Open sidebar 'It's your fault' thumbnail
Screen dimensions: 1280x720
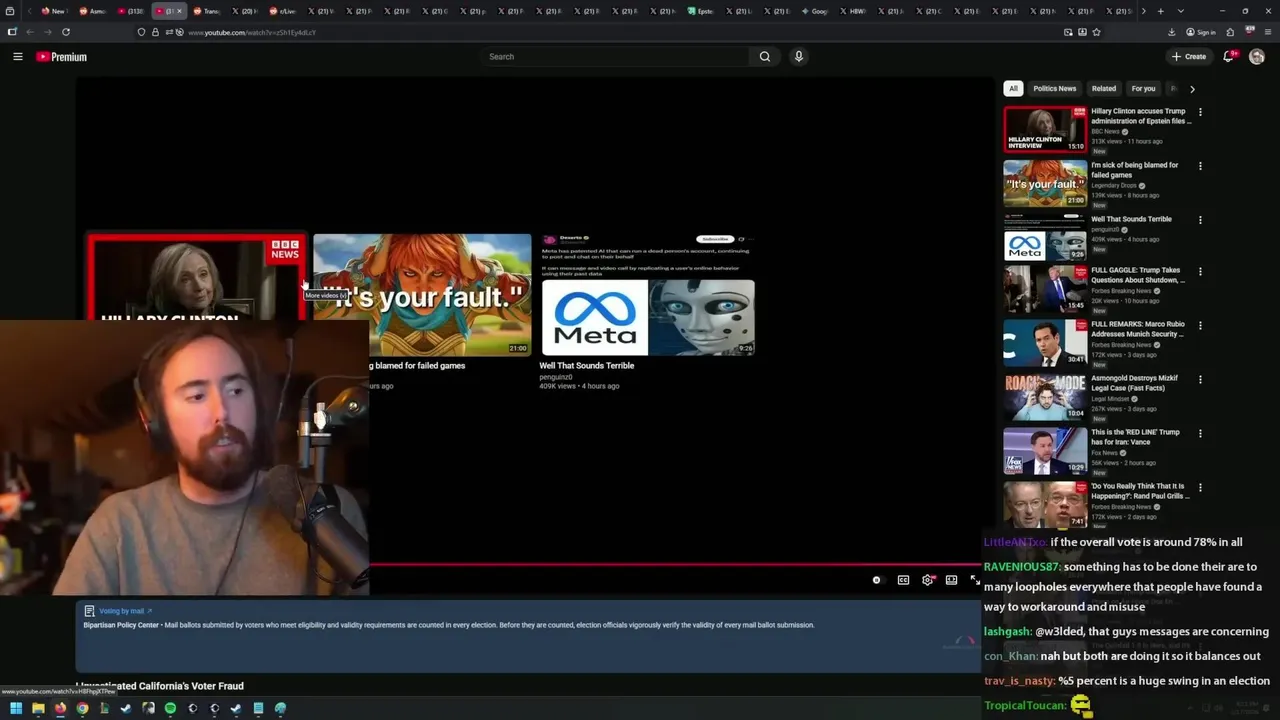pyautogui.click(x=1045, y=183)
